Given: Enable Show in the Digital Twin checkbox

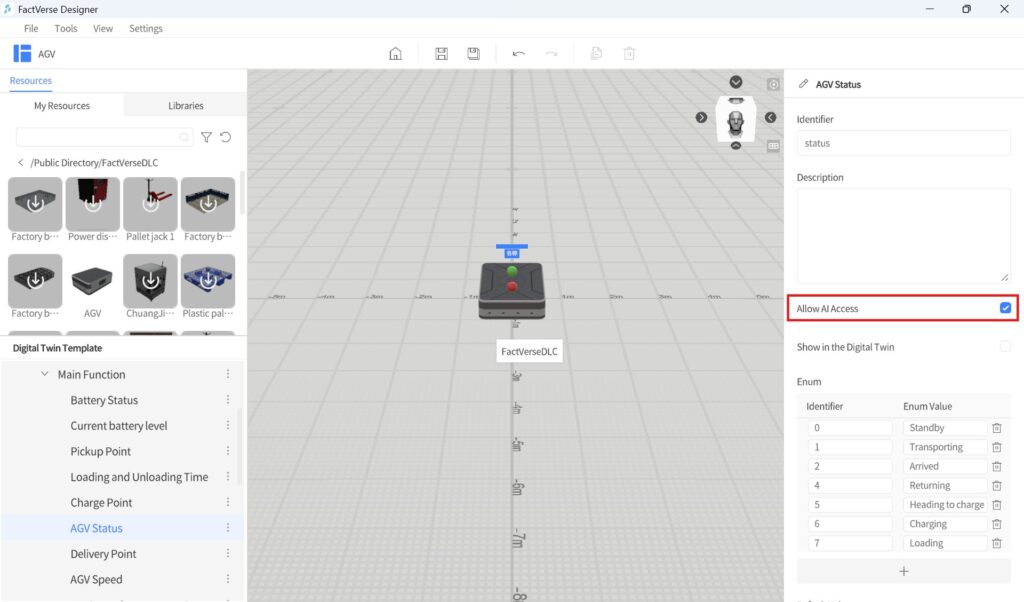Looking at the screenshot, I should [1005, 347].
